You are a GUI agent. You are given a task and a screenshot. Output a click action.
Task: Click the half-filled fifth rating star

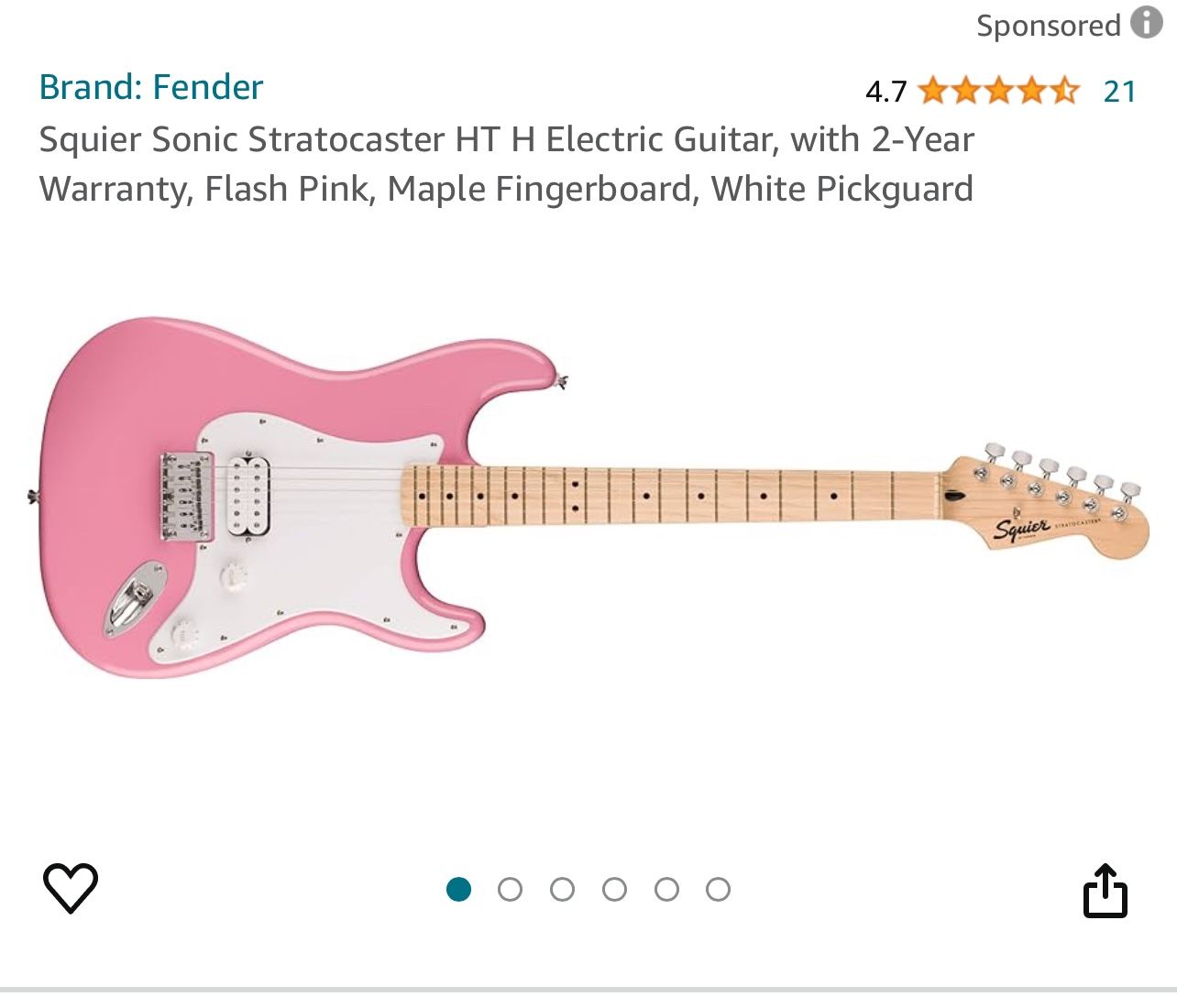1064,91
